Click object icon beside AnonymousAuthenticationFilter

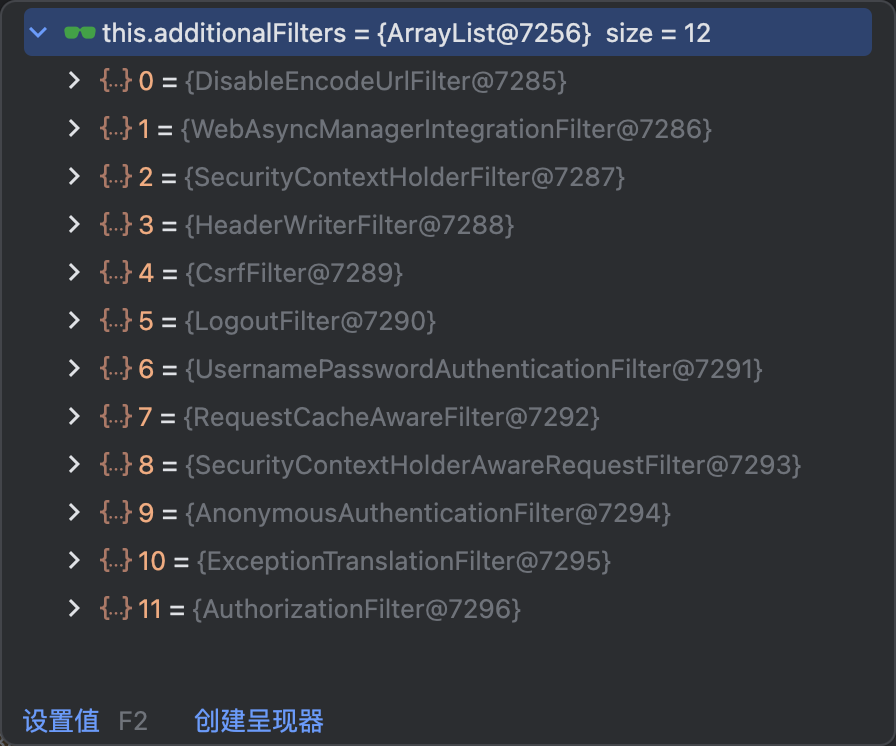click(116, 513)
